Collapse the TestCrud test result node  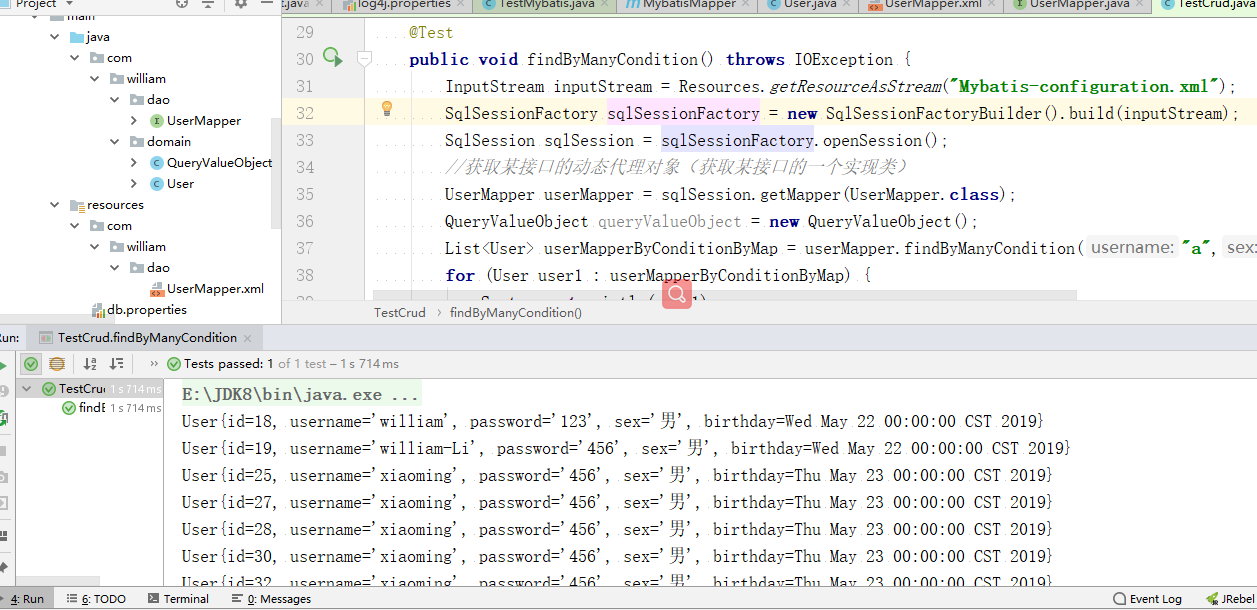[27, 389]
